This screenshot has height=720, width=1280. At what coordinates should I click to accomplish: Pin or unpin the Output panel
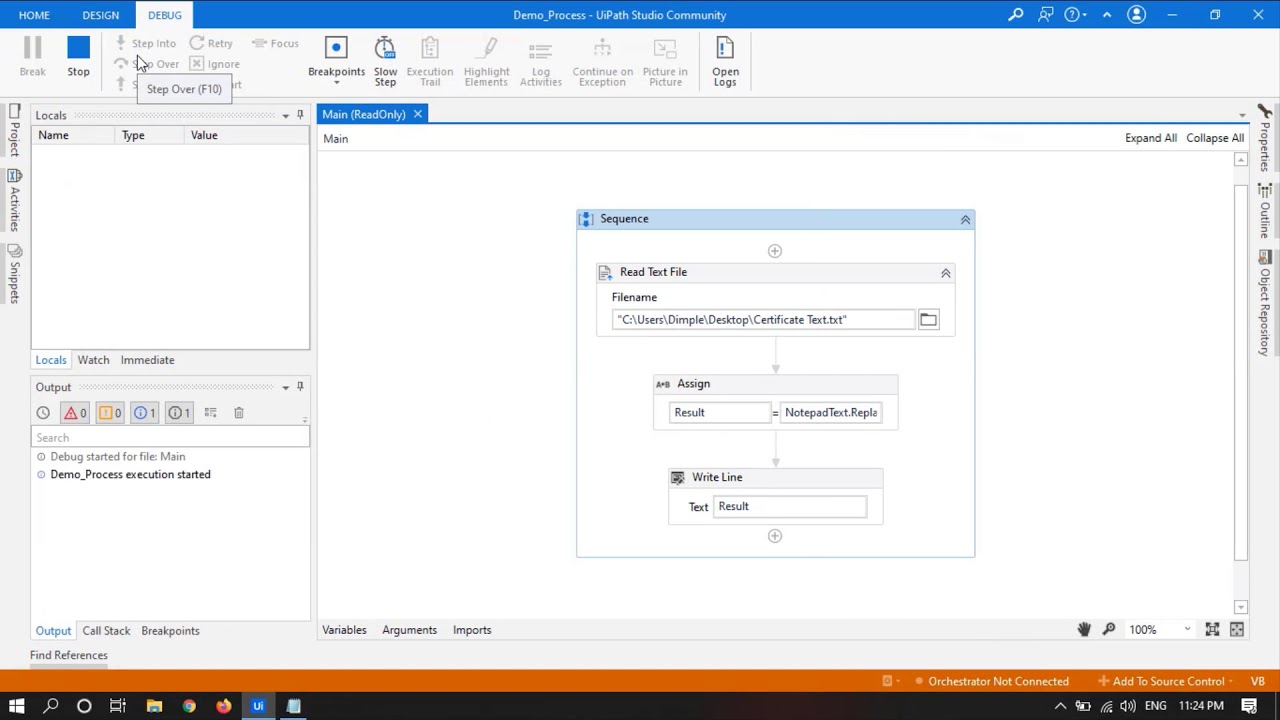300,387
